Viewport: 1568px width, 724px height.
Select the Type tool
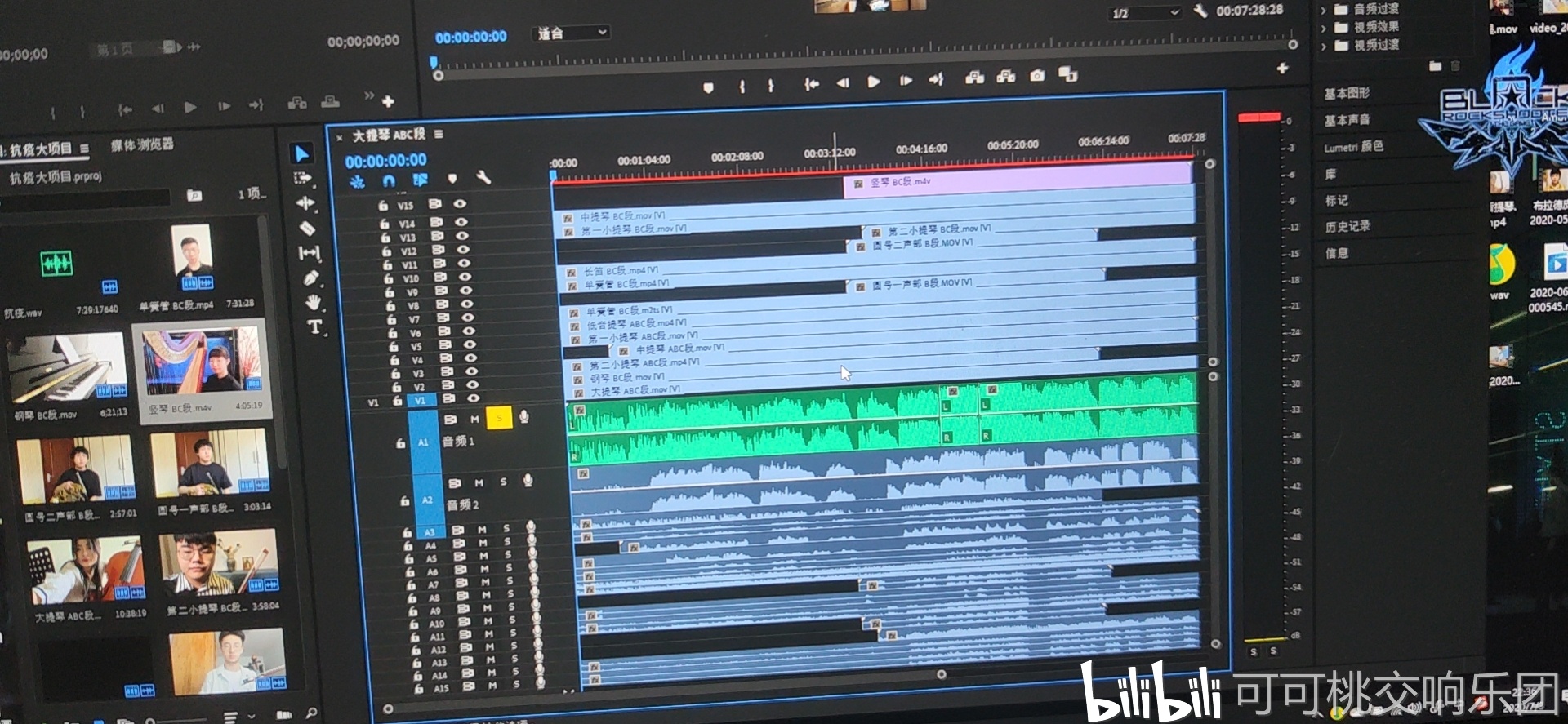[x=315, y=327]
